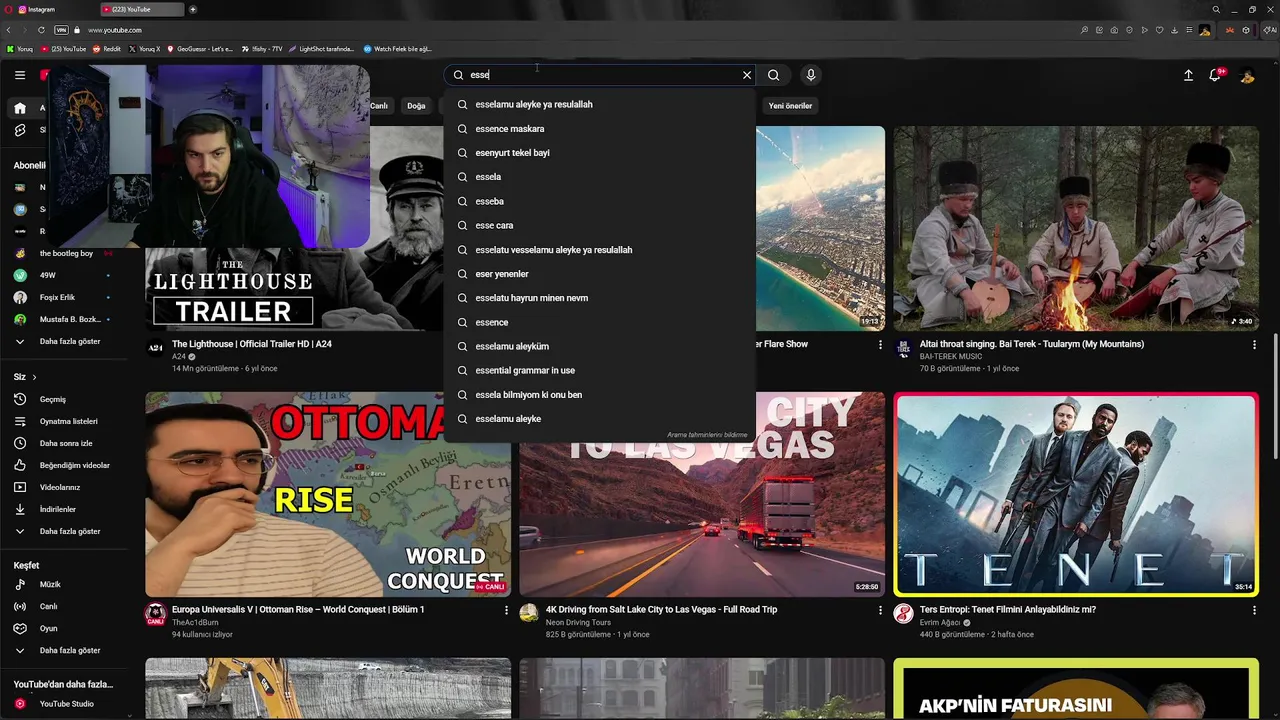Choose suggestion 'esselamu aleyke ya resulallah'
This screenshot has width=1280, height=720.
[x=599, y=104]
